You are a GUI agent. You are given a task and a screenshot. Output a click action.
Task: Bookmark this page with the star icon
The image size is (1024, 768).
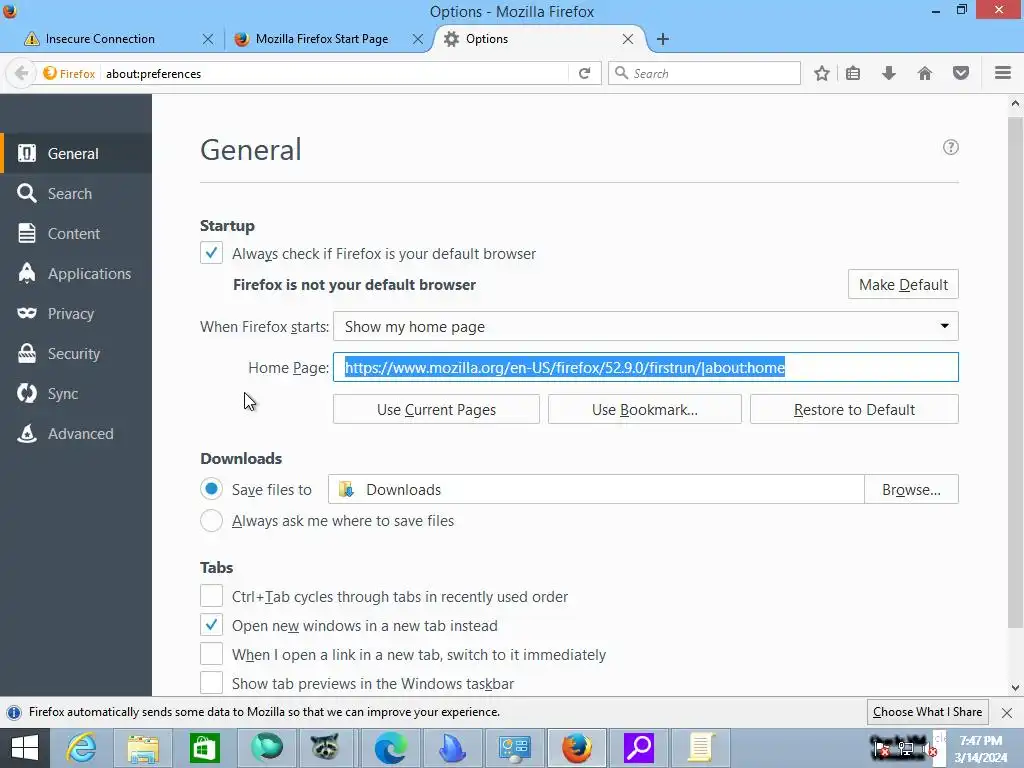click(x=822, y=73)
